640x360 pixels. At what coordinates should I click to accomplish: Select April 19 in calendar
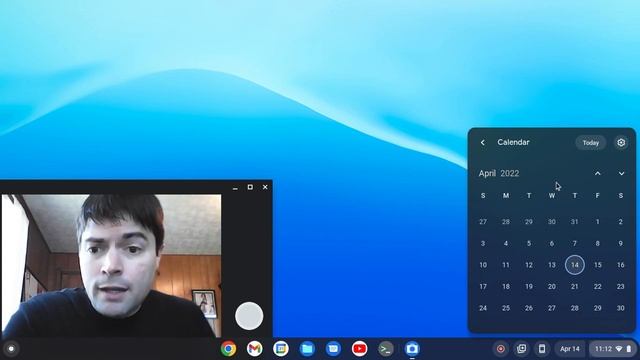point(529,287)
